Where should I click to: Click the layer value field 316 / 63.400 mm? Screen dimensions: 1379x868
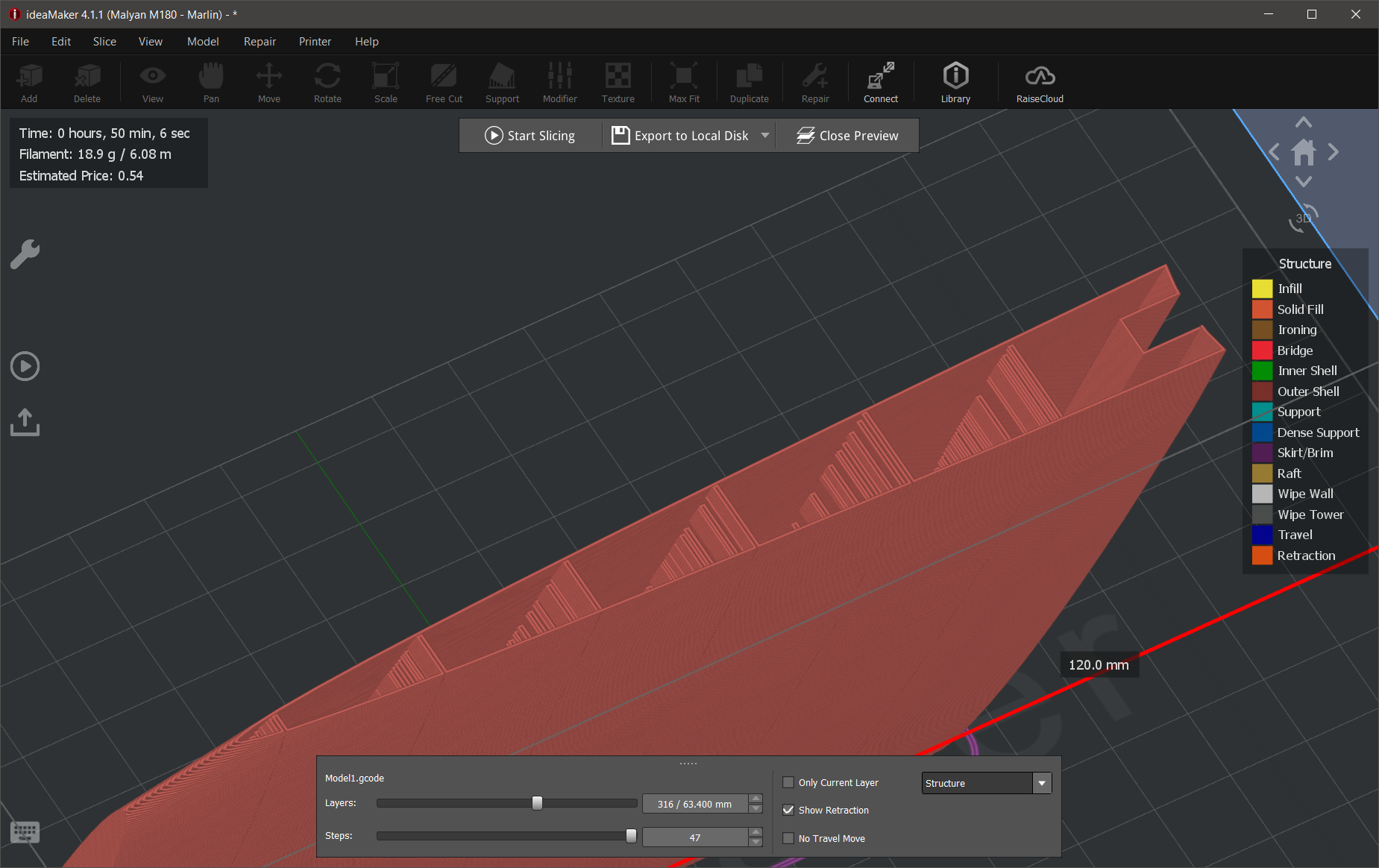click(x=695, y=804)
